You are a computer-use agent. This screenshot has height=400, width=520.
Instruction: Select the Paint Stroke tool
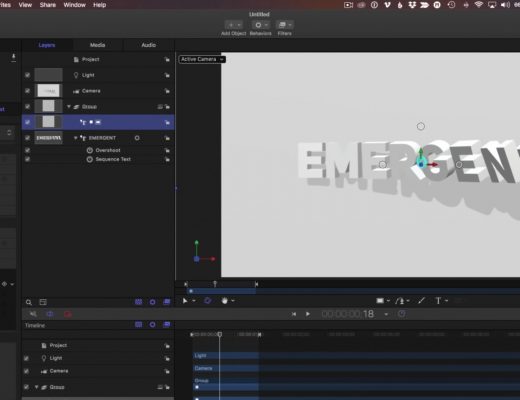click(x=421, y=301)
